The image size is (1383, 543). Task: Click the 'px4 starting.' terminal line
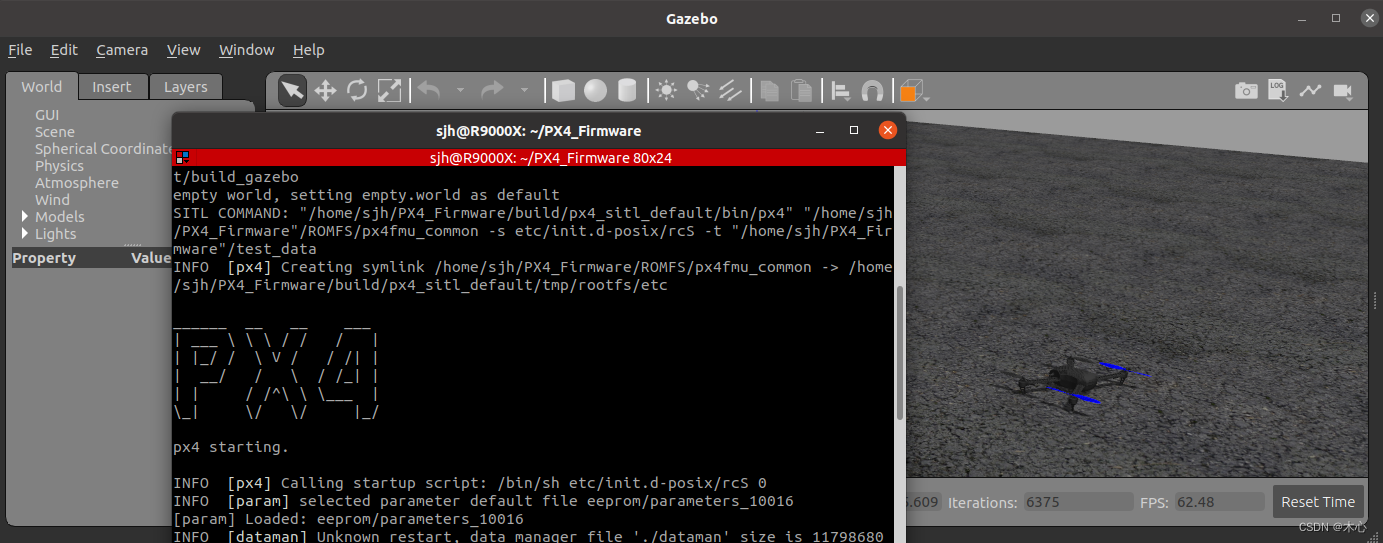231,447
